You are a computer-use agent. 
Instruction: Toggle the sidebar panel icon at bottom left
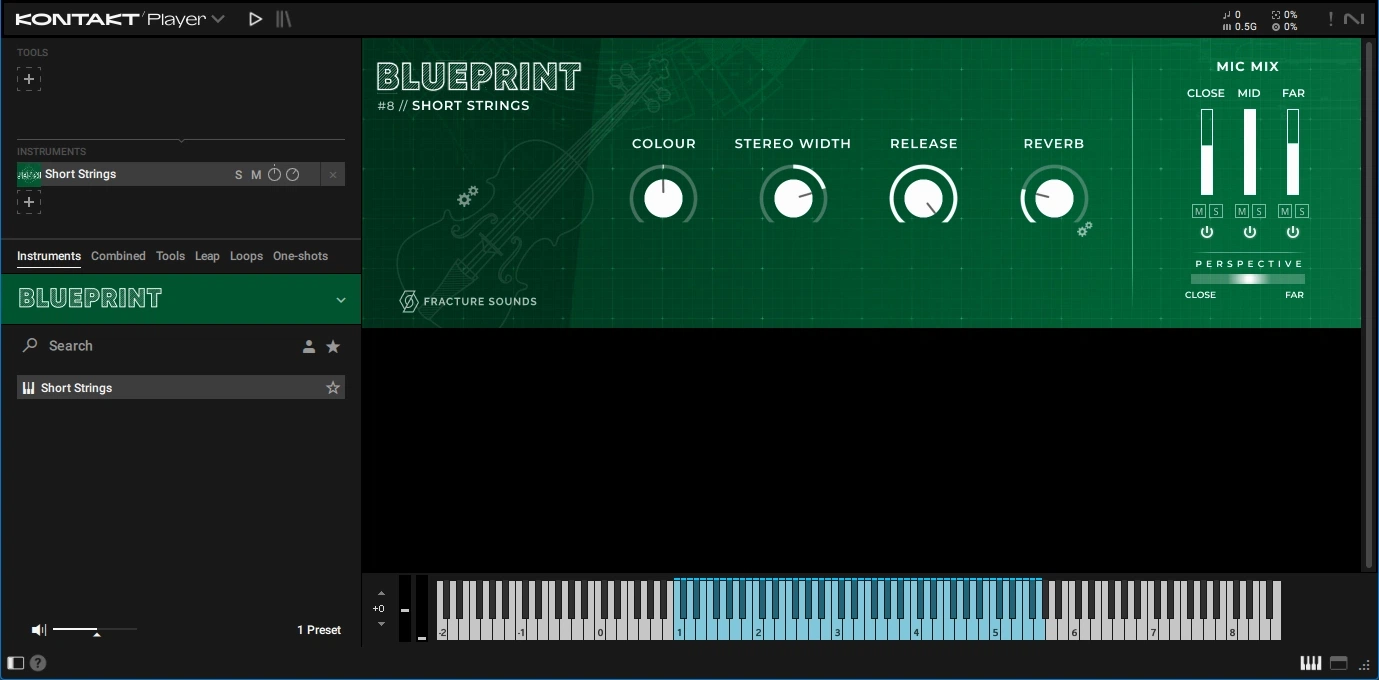pos(15,663)
